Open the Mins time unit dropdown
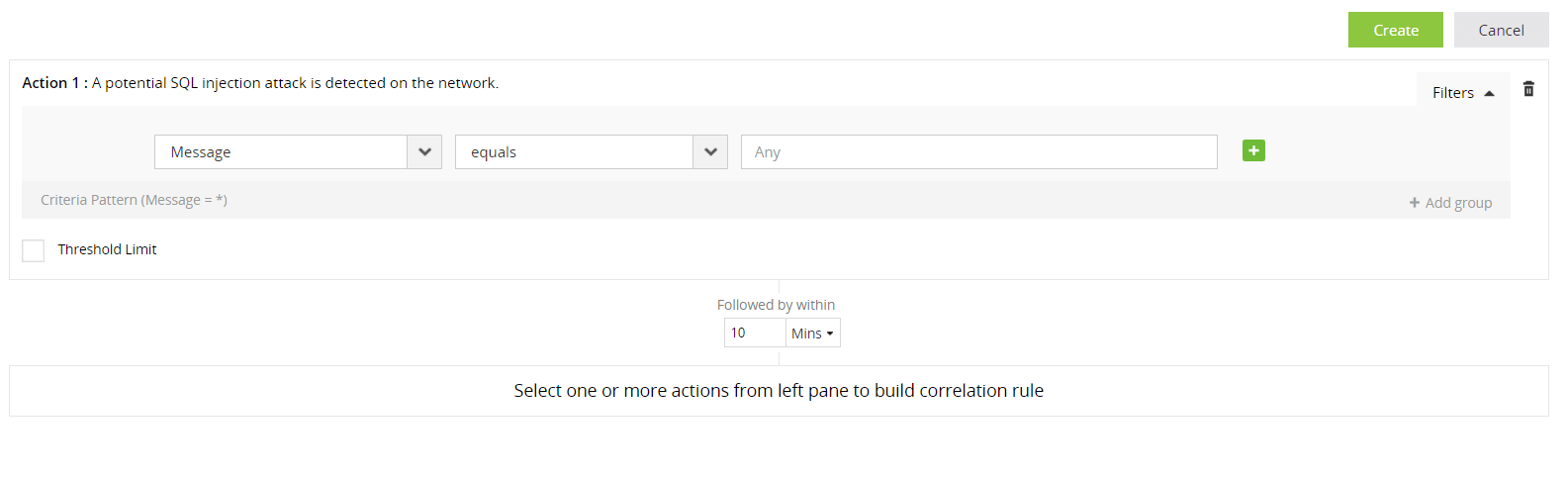Viewport: 1568px width, 477px height. (x=812, y=334)
